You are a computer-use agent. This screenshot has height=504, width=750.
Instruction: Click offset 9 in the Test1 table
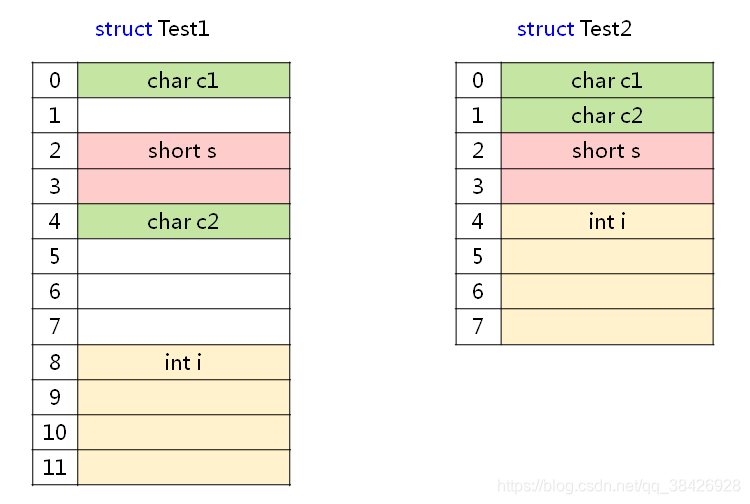pyautogui.click(x=55, y=397)
